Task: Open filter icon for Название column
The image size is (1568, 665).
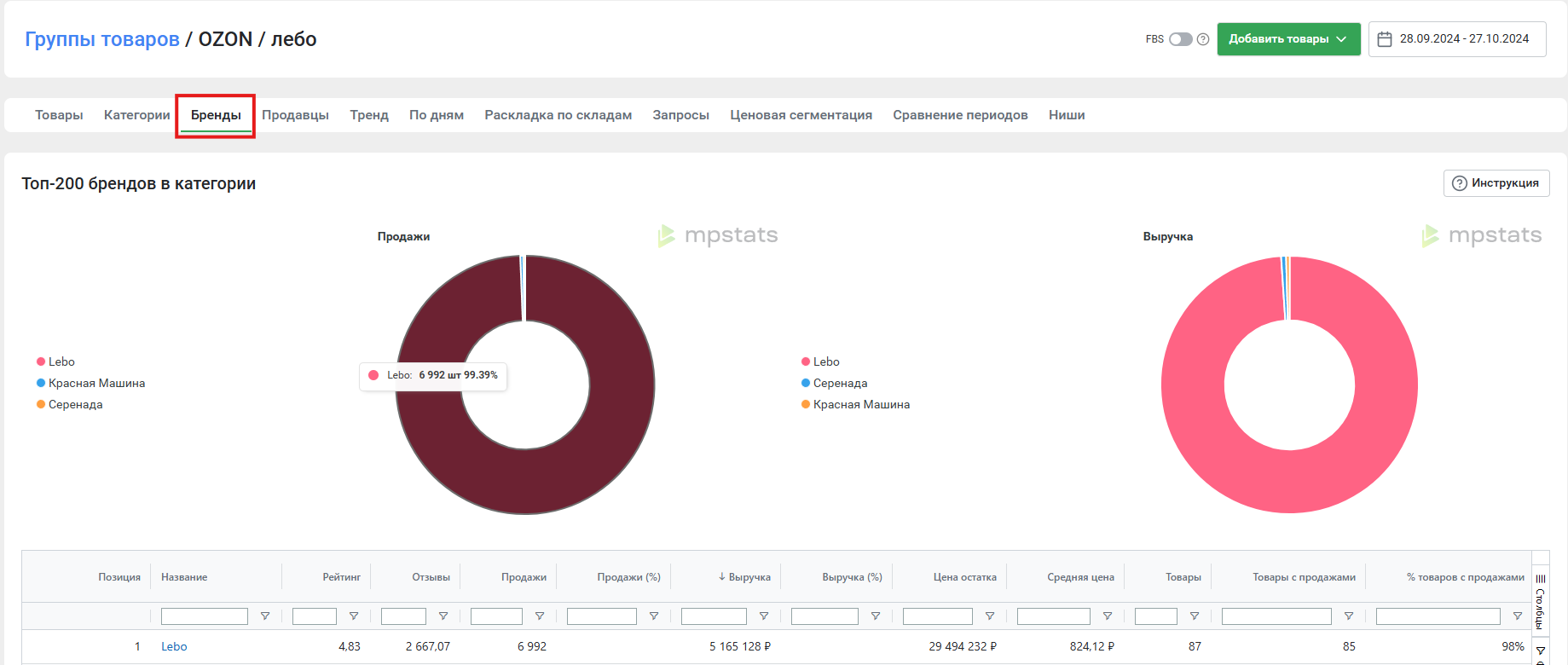Action: pyautogui.click(x=265, y=616)
